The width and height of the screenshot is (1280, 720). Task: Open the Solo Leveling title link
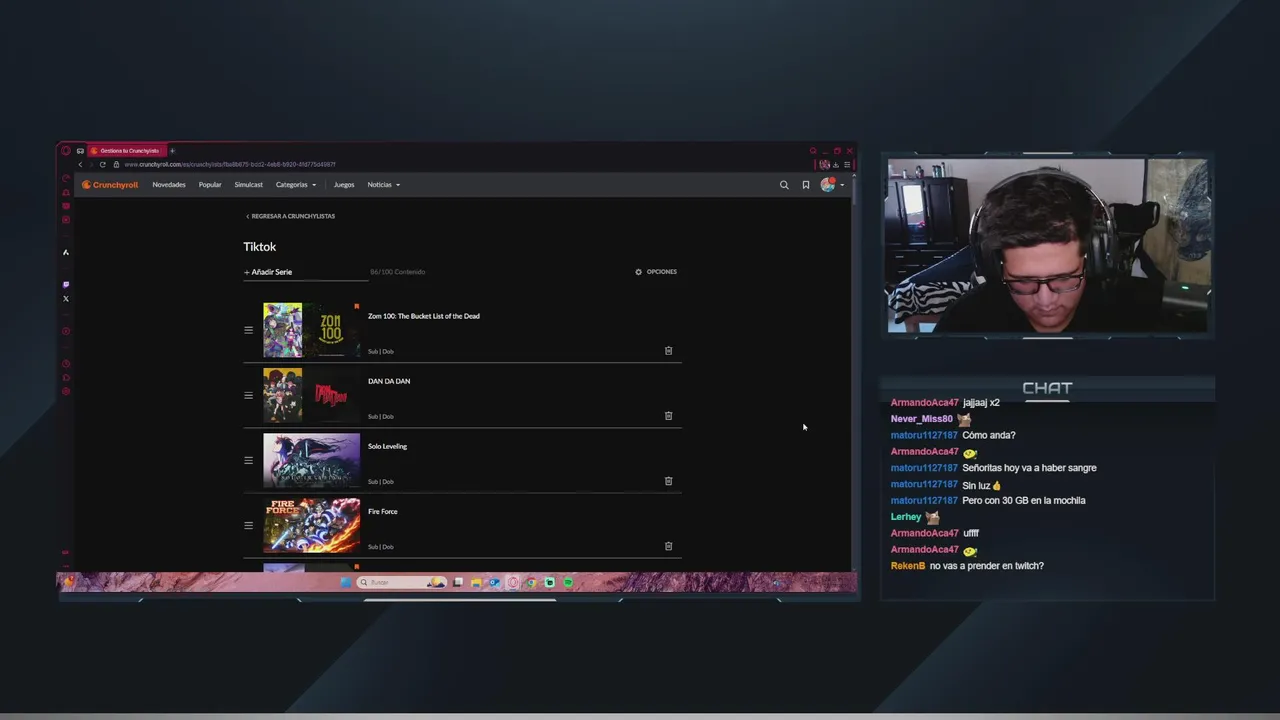(x=388, y=446)
